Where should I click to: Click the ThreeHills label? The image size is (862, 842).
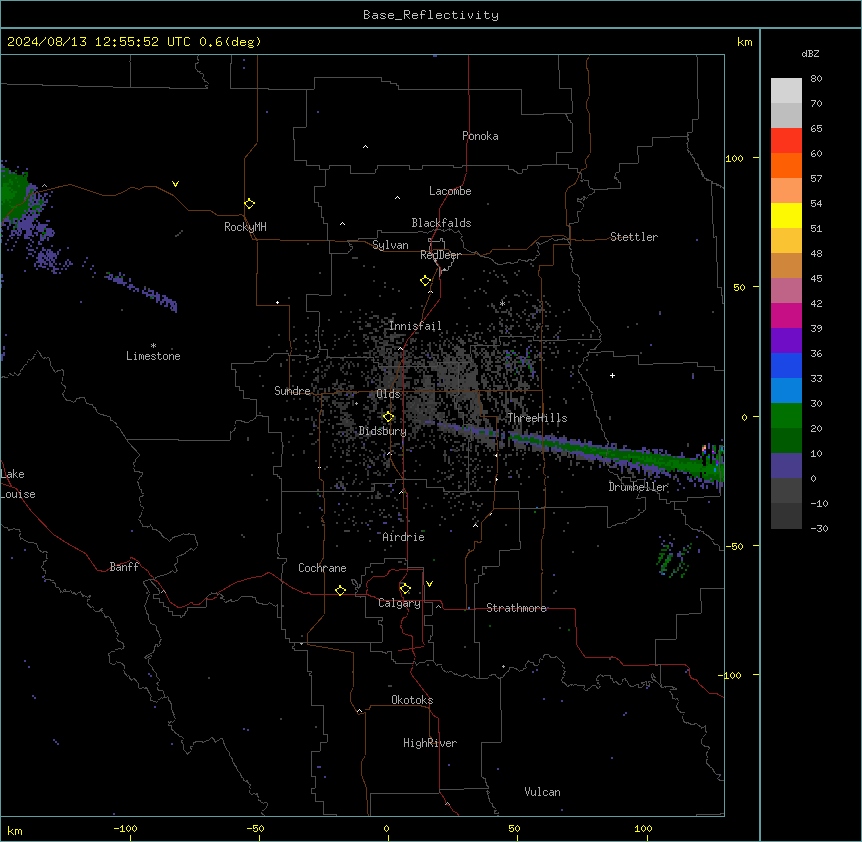pos(537,418)
